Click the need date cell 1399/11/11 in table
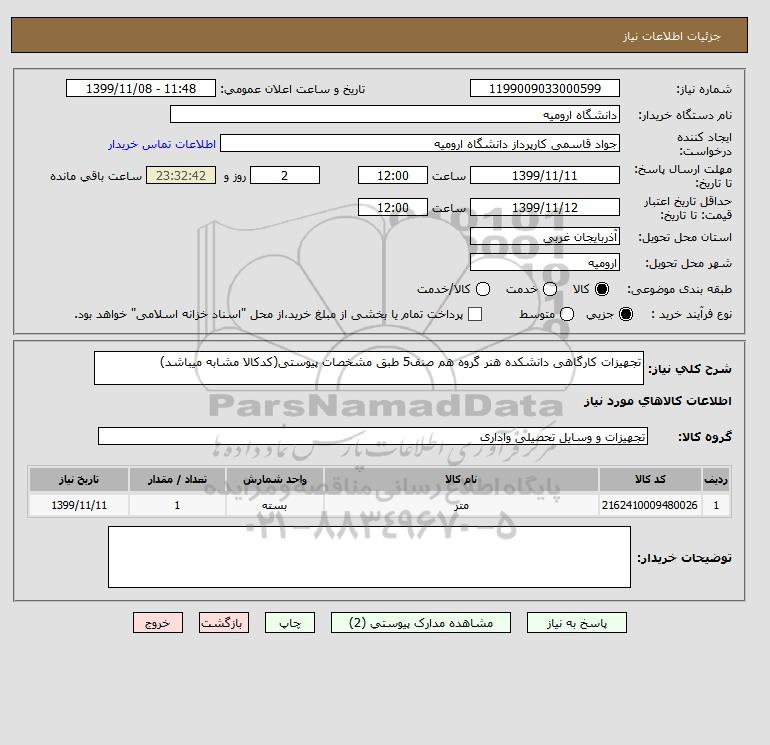The height and width of the screenshot is (745, 770). coord(79,505)
